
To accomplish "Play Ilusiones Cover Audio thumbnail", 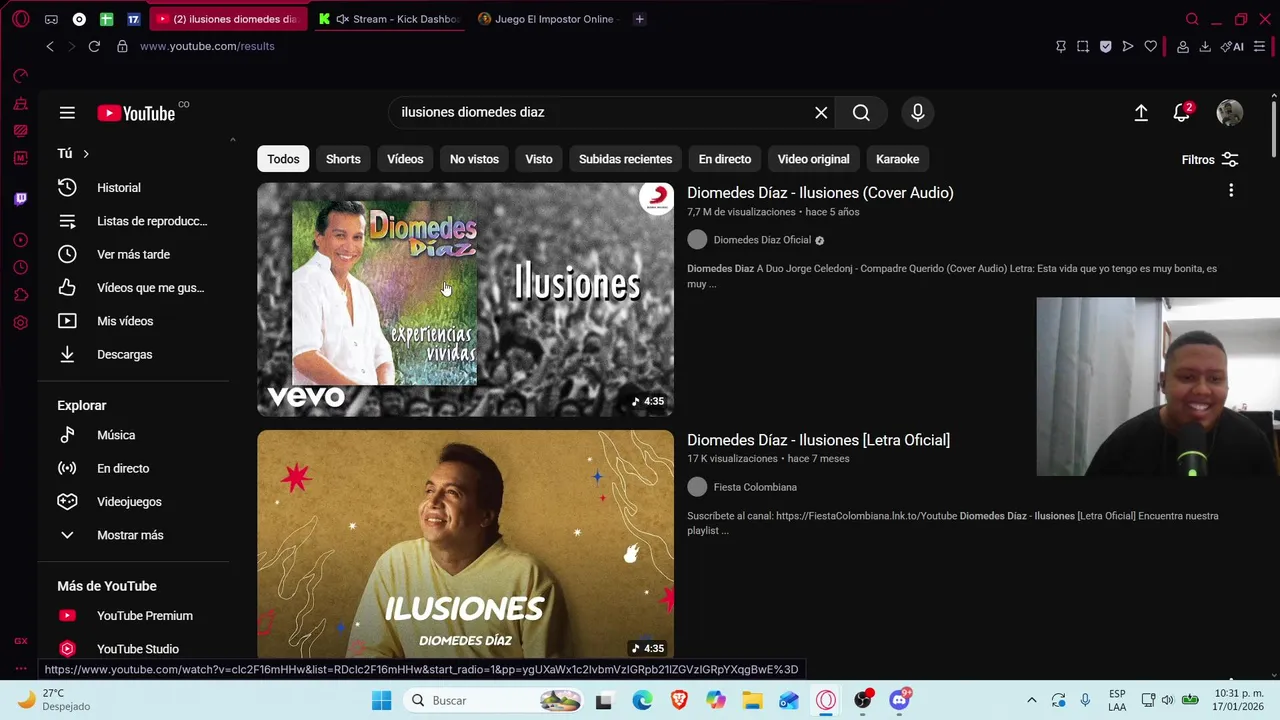I will point(465,299).
